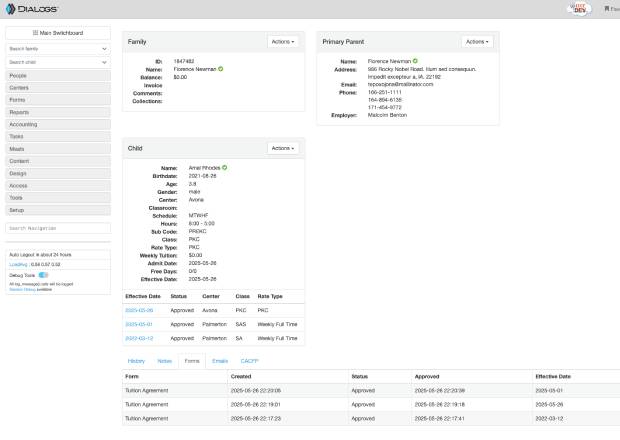The height and width of the screenshot is (440, 620).
Task: Open the Main Switchboard
Action: click(57, 33)
